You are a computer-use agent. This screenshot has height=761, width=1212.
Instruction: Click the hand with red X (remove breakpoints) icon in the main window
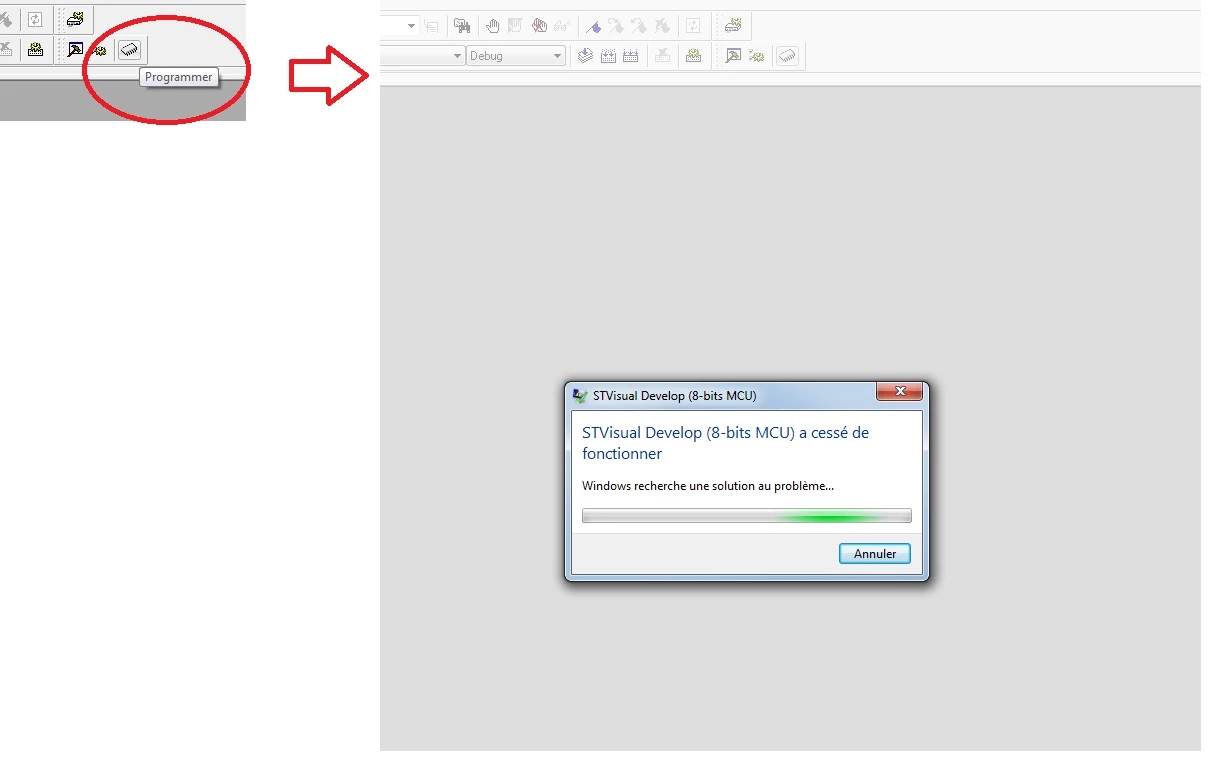click(x=539, y=26)
